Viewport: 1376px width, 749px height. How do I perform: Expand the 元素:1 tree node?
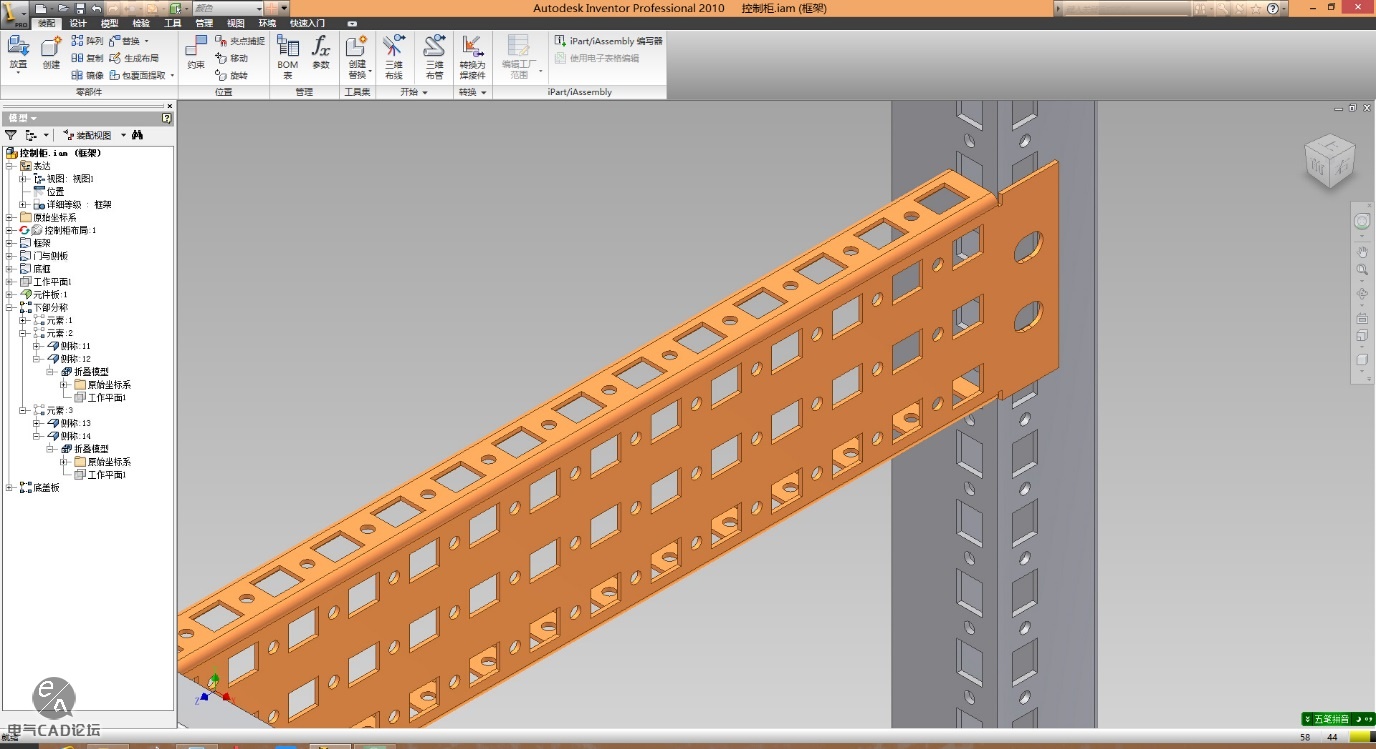point(23,321)
